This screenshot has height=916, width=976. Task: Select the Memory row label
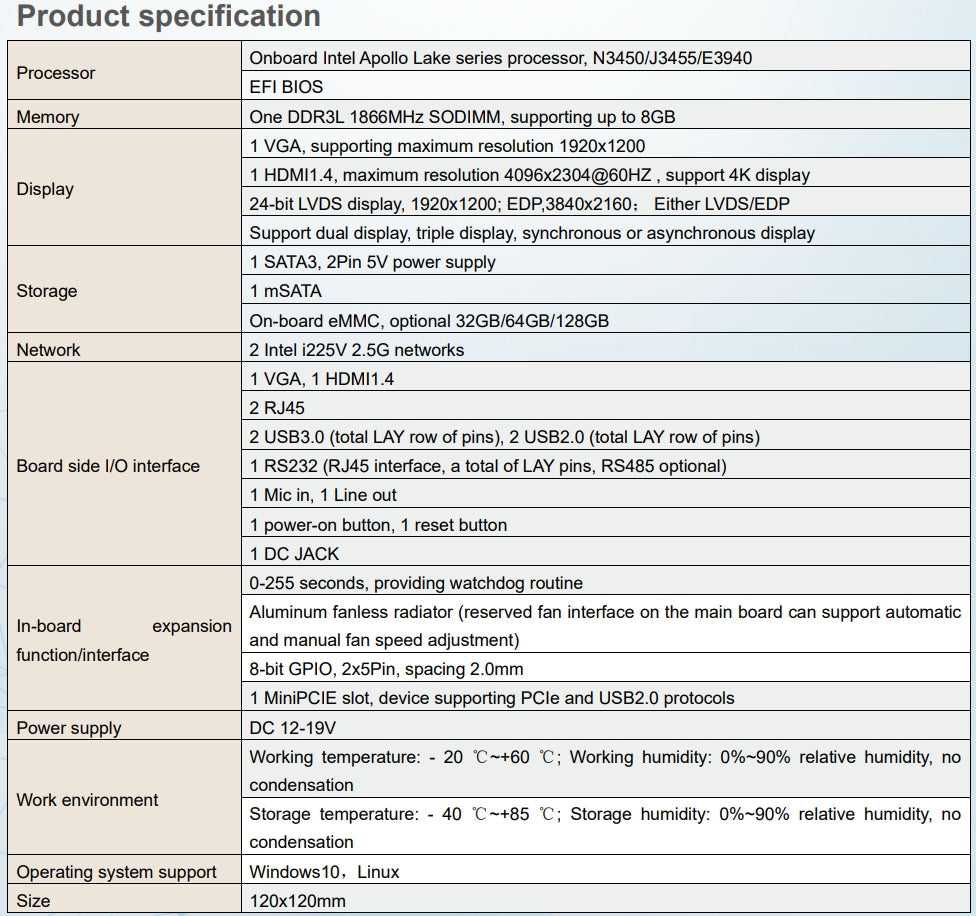[x=48, y=117]
